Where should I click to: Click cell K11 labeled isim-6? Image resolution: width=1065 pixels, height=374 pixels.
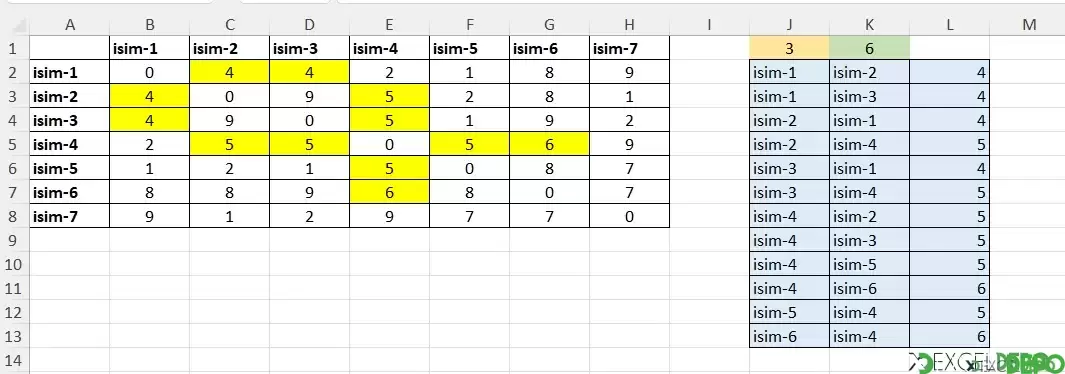(x=869, y=288)
